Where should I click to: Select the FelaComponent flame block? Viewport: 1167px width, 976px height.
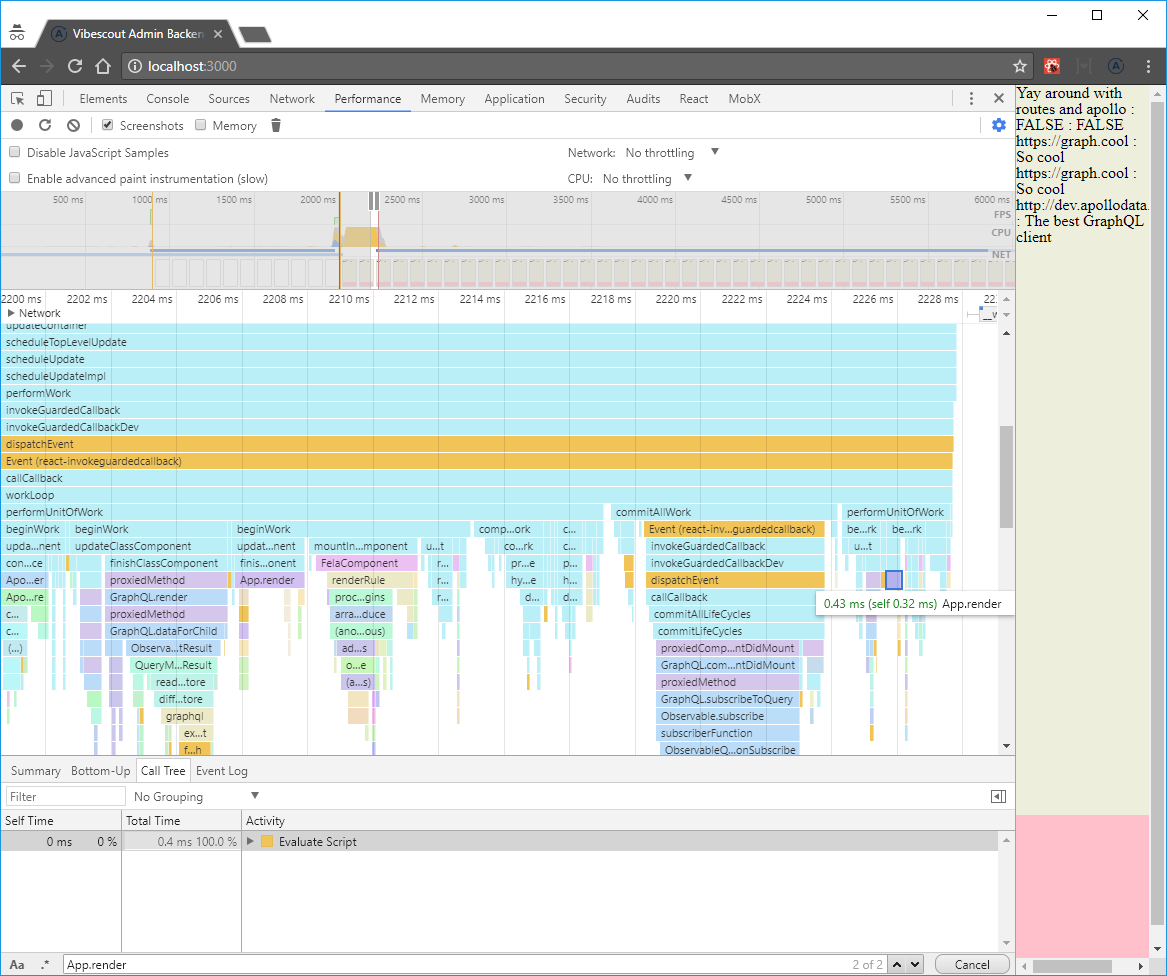[366, 563]
